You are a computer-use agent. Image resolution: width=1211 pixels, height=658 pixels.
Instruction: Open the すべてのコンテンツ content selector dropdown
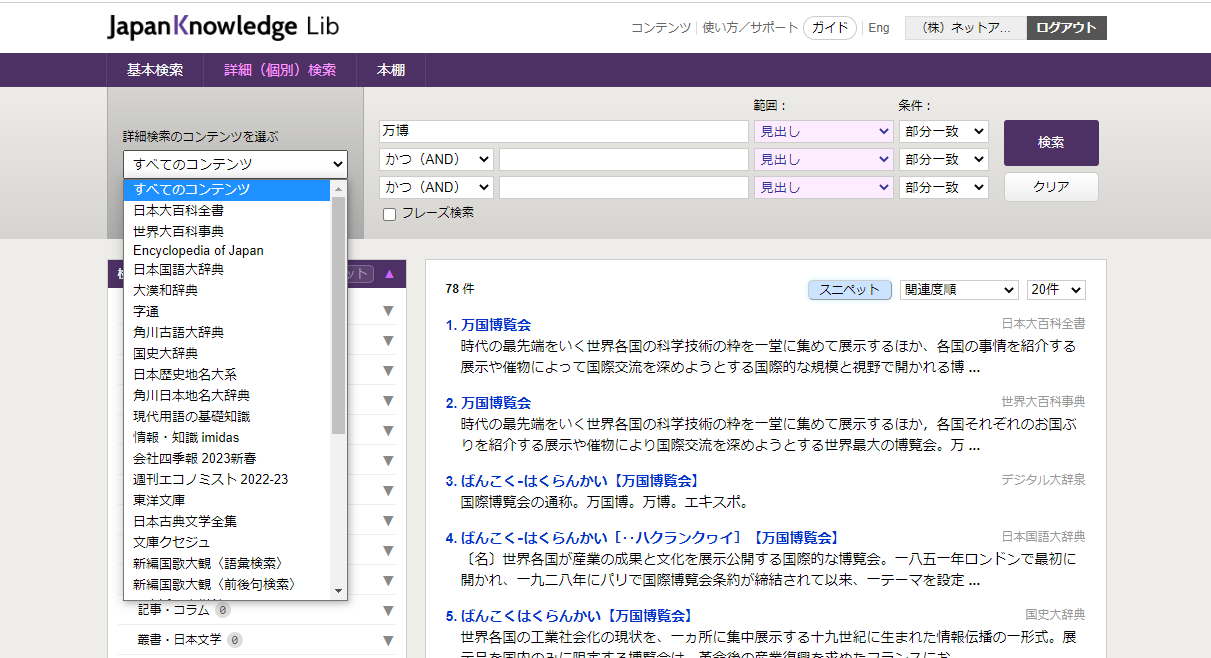point(235,164)
